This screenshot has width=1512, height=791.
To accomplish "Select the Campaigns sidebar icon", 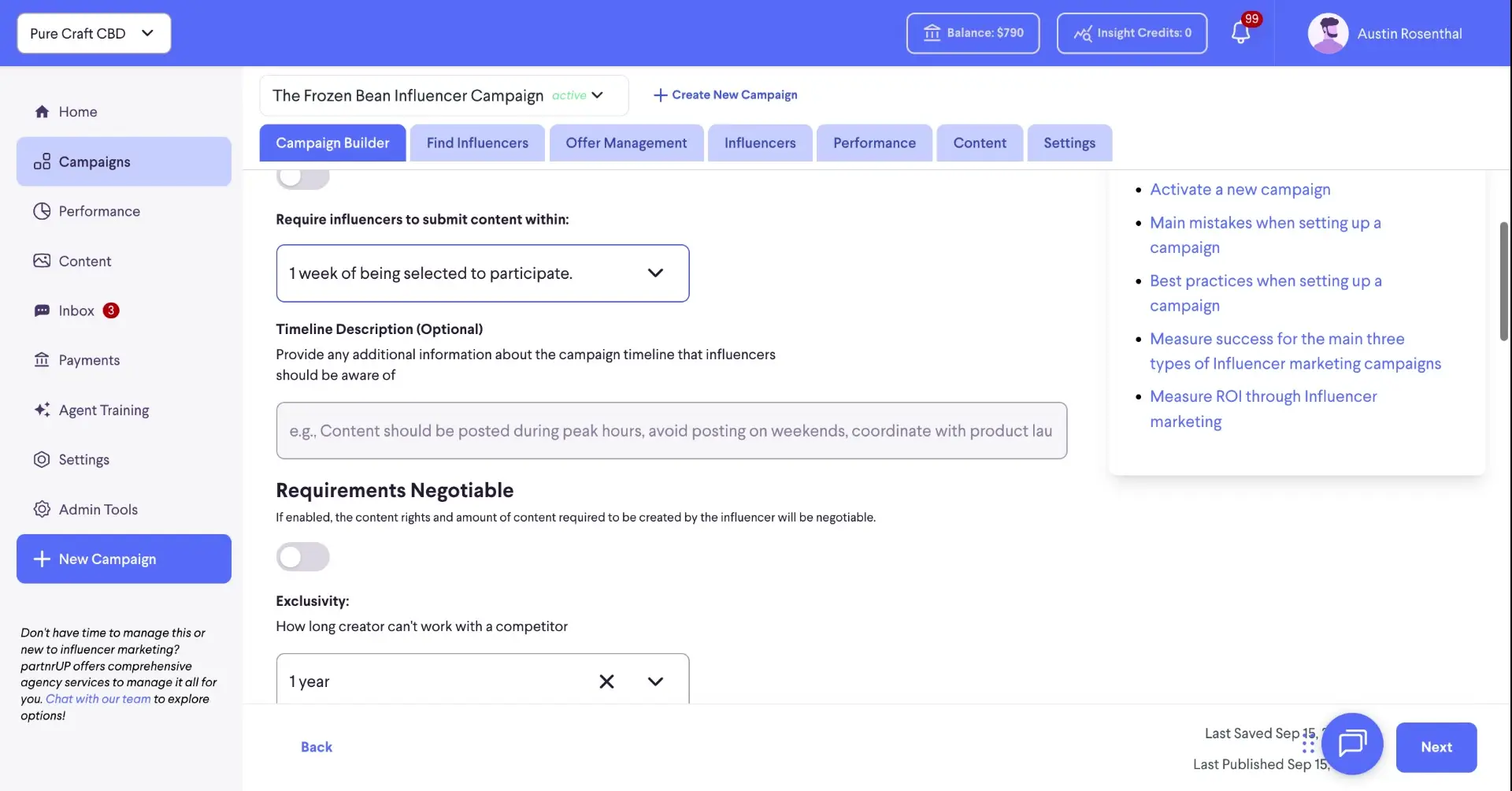I will 43,162.
